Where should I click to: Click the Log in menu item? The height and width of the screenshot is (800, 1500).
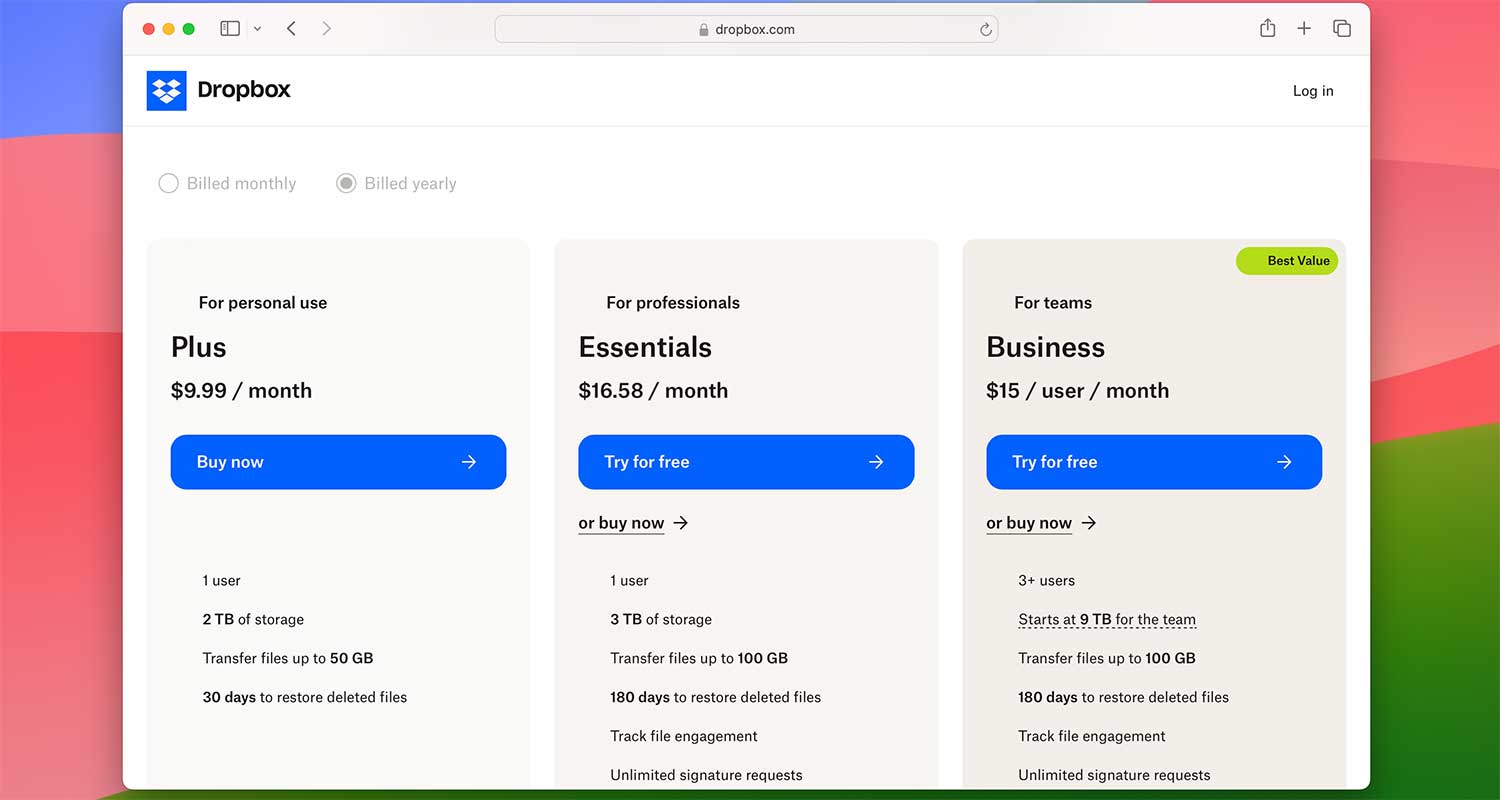[x=1312, y=90]
